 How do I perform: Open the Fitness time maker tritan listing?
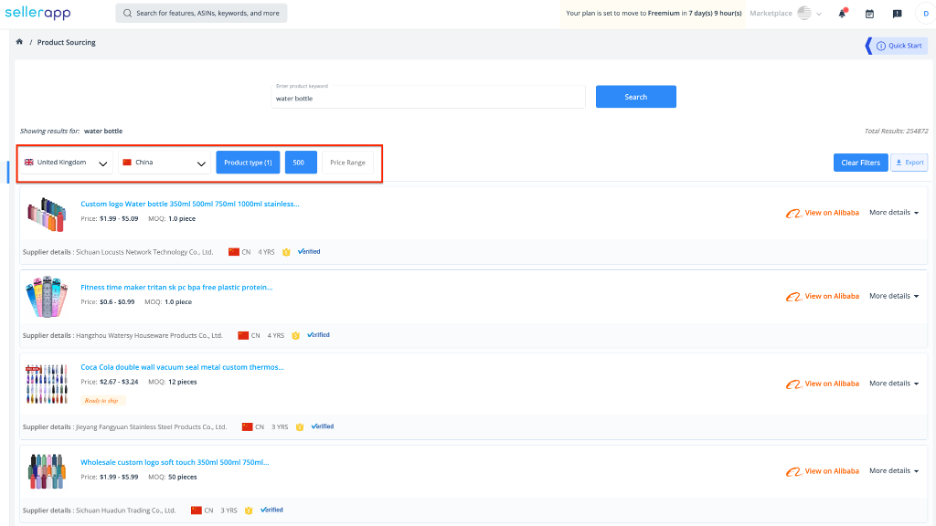click(x=176, y=287)
